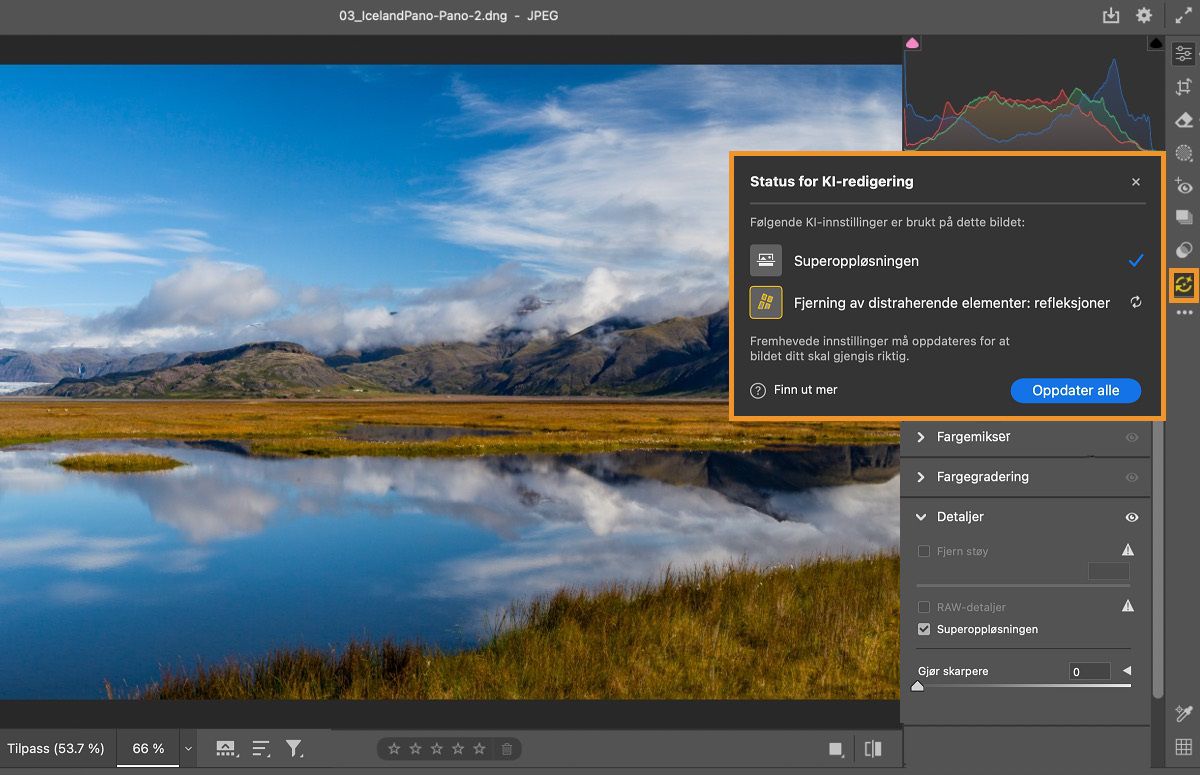Select the color sampler eyedropper tool
Image resolution: width=1200 pixels, height=775 pixels.
(1183, 713)
